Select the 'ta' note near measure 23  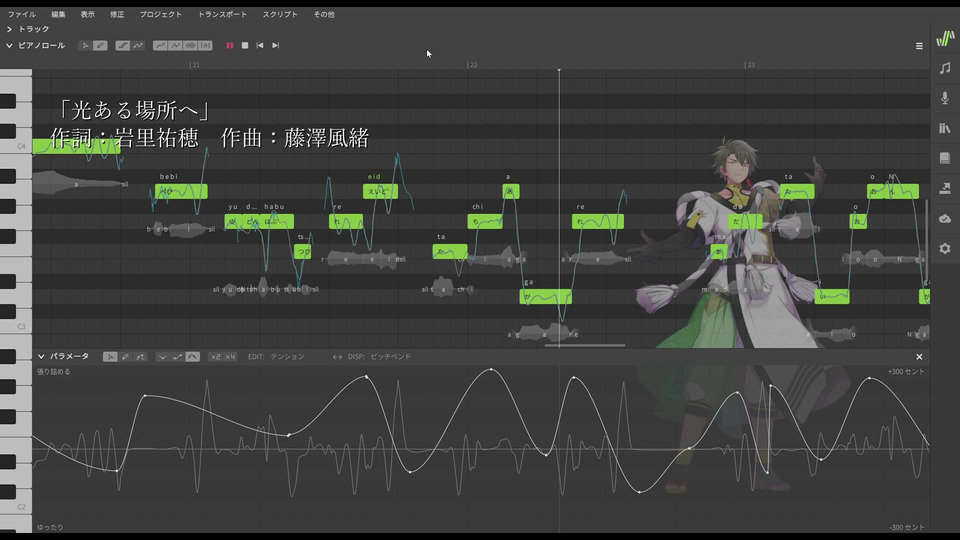(x=797, y=191)
